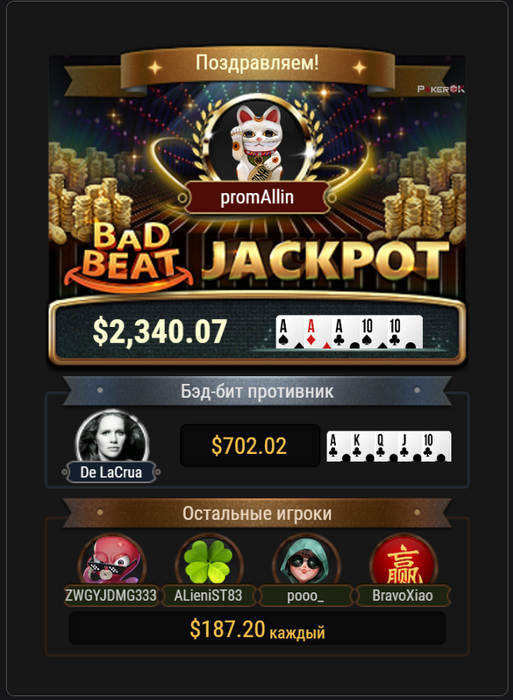Click the king of clubs card

[x=361, y=446]
